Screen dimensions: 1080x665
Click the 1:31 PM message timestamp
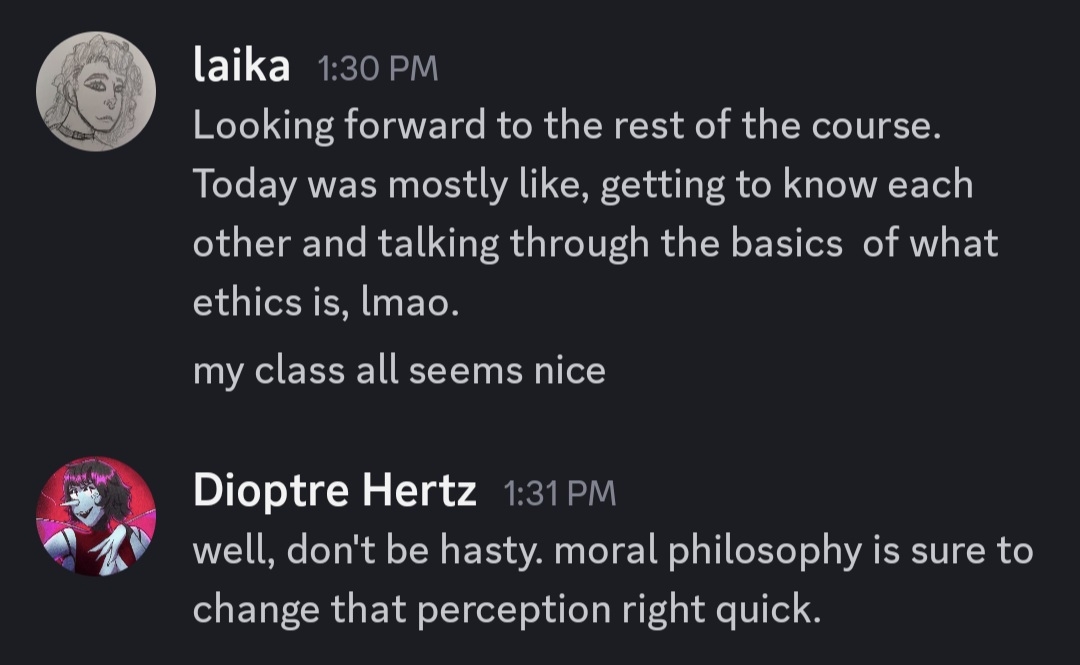pyautogui.click(x=560, y=492)
